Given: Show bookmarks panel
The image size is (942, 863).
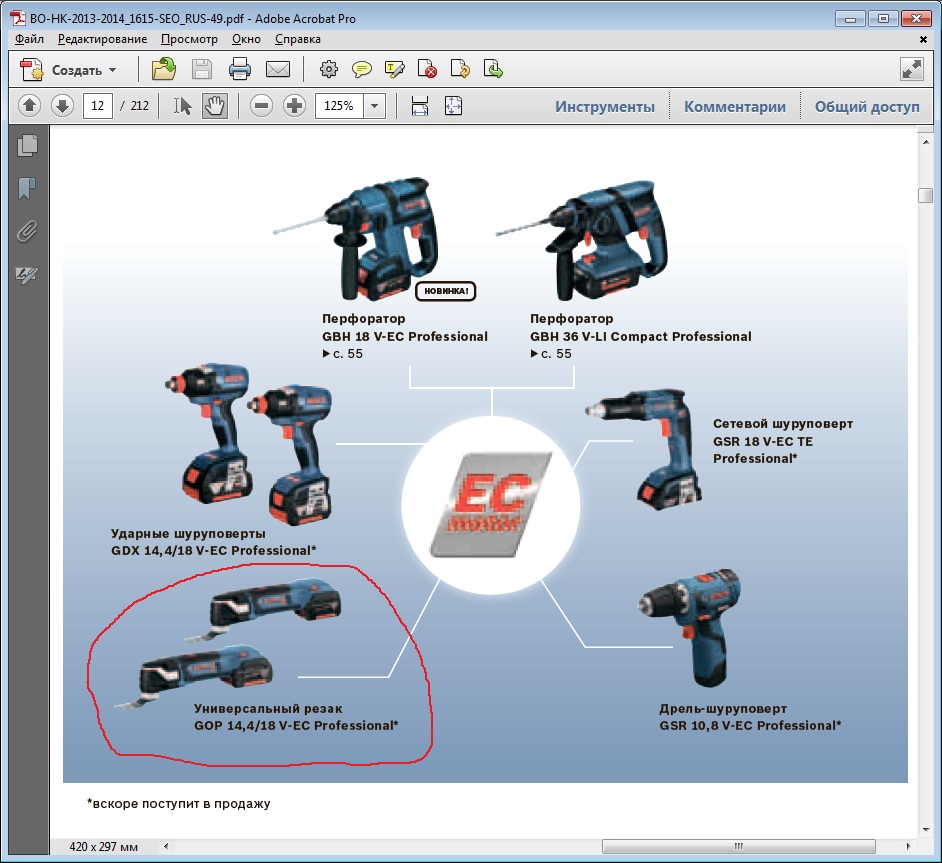Looking at the screenshot, I should pyautogui.click(x=28, y=188).
